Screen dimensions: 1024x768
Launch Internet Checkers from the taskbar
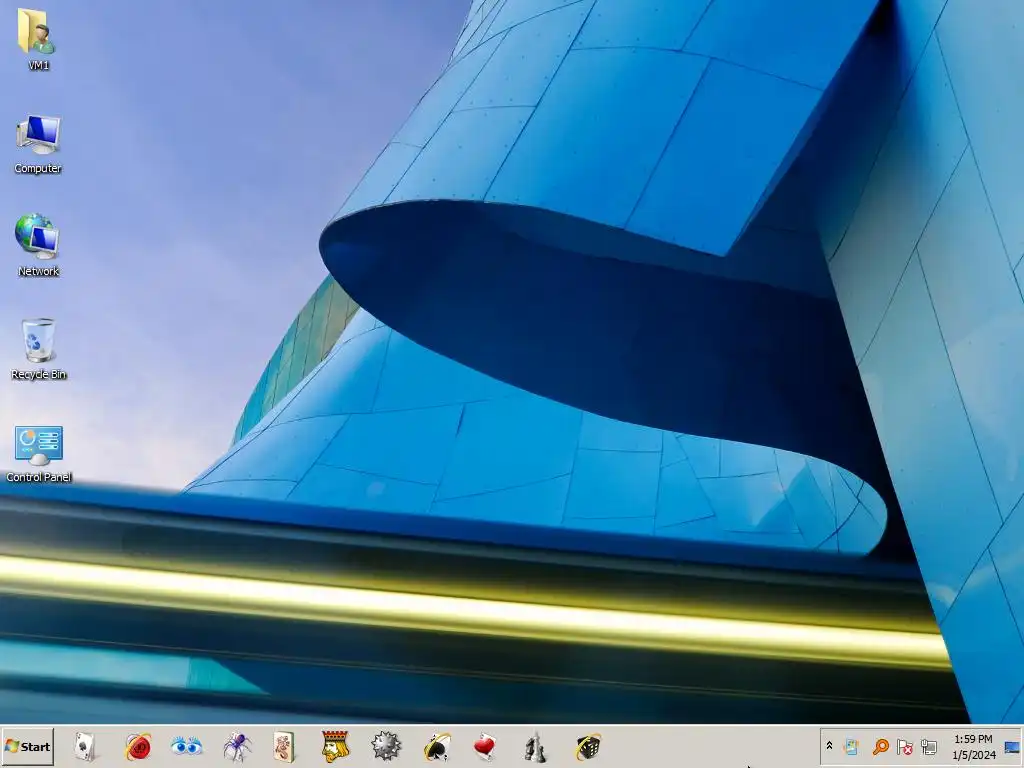pos(137,746)
